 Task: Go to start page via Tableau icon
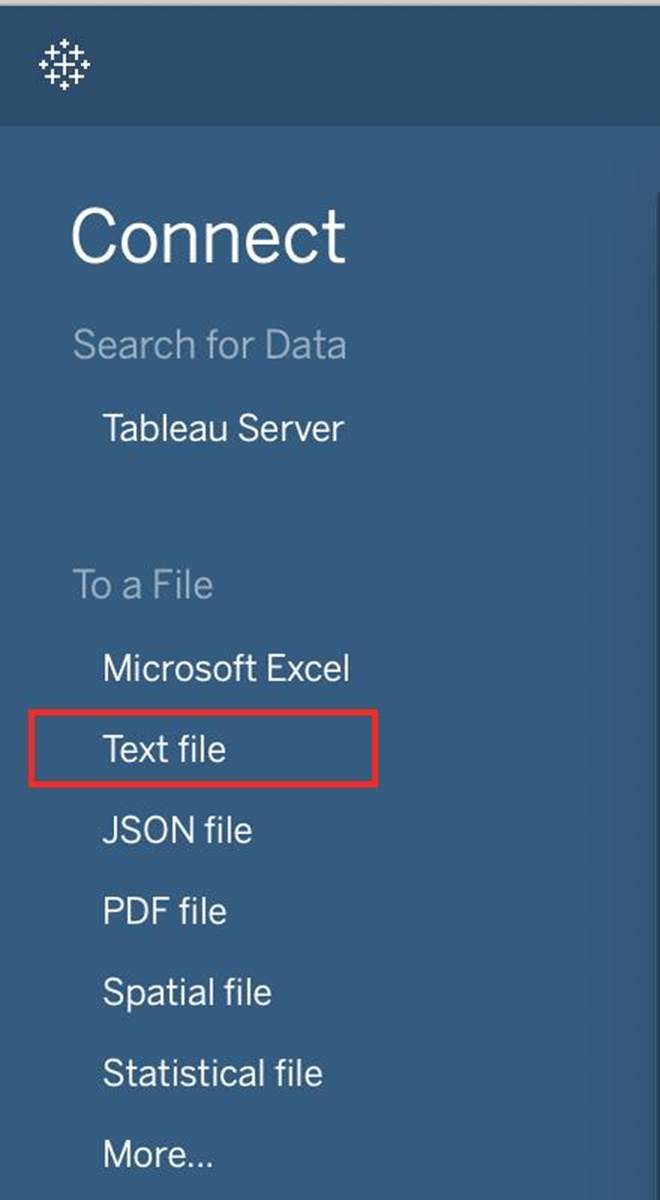click(64, 65)
